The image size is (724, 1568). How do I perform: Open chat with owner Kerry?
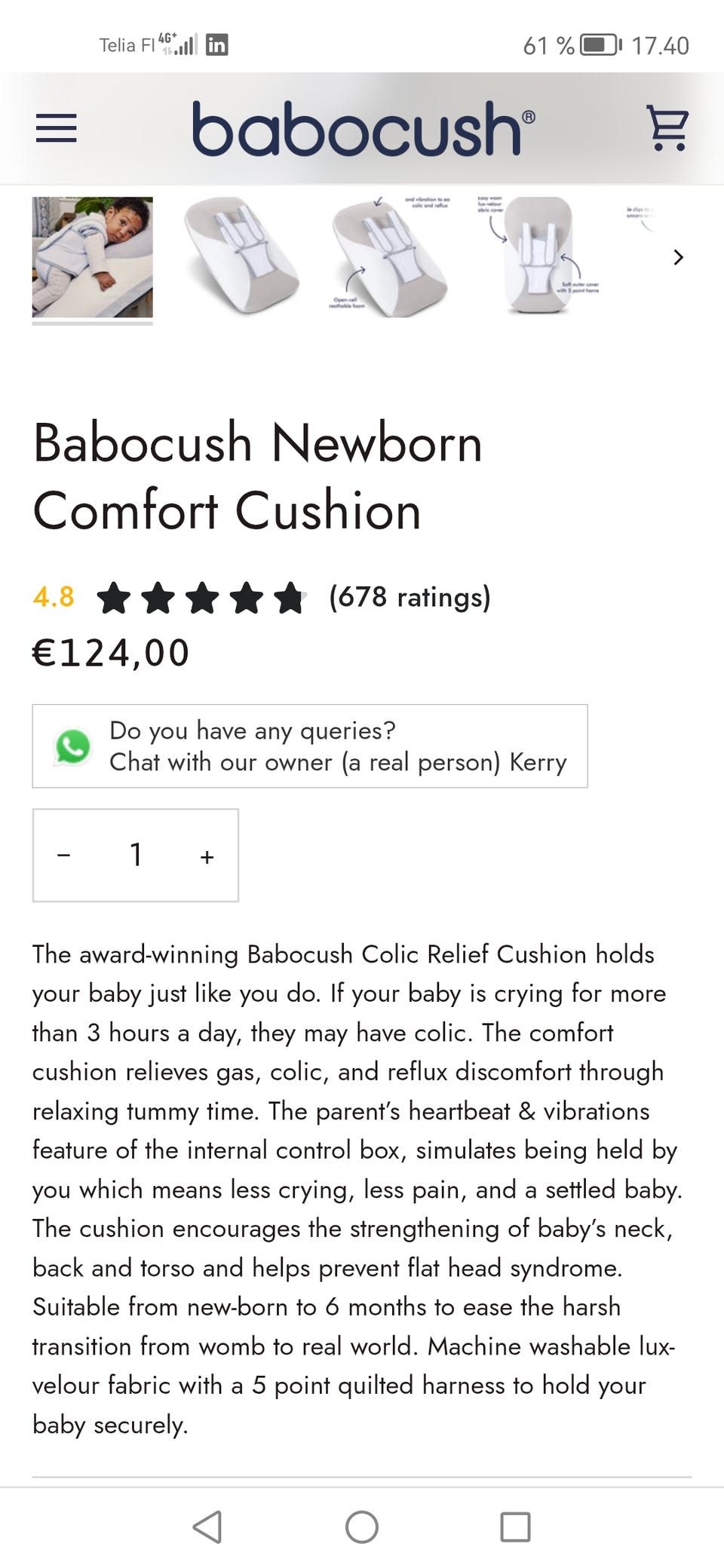[337, 746]
